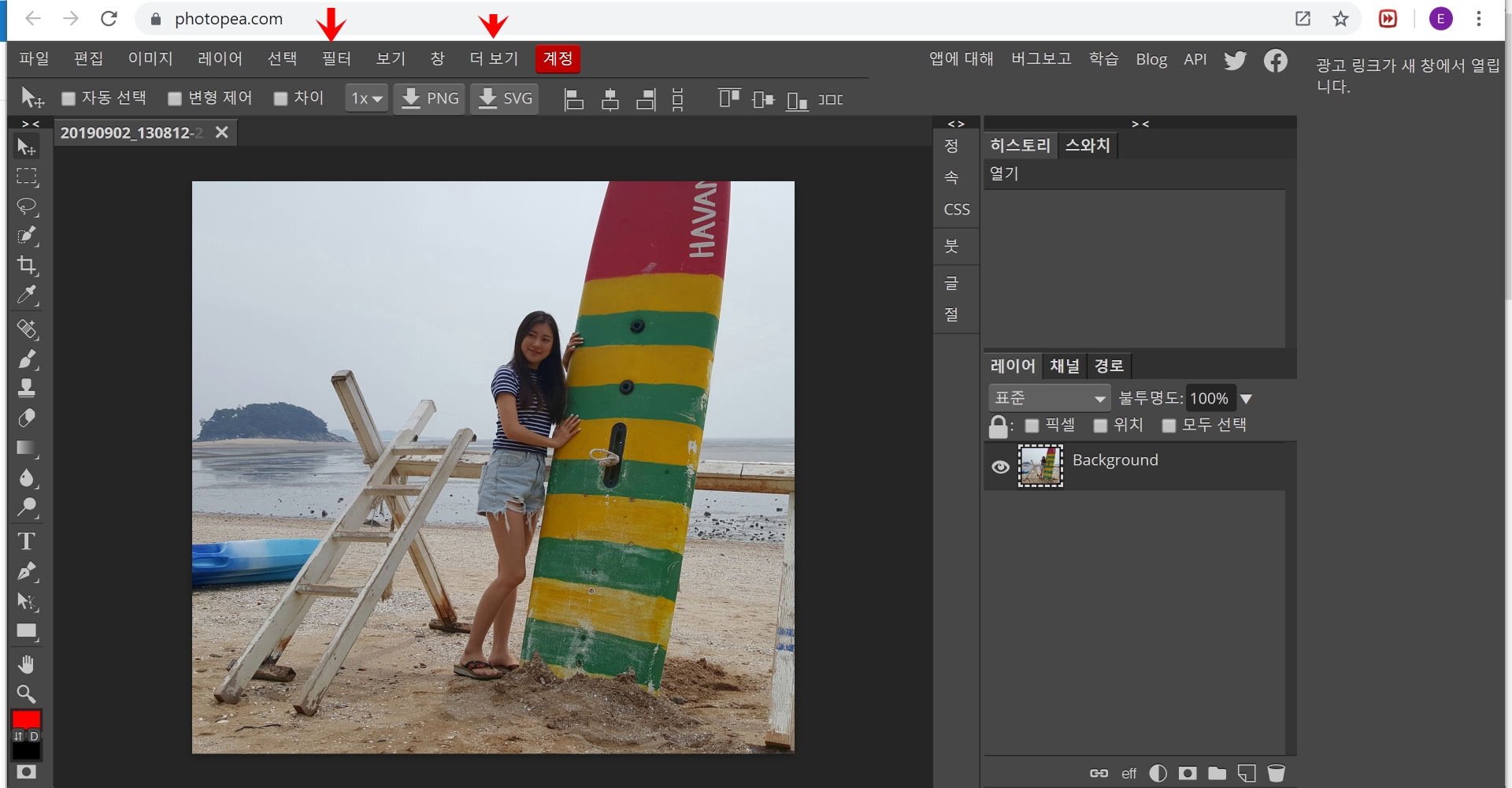
Task: Select the Rectangle shape tool
Action: 27,631
